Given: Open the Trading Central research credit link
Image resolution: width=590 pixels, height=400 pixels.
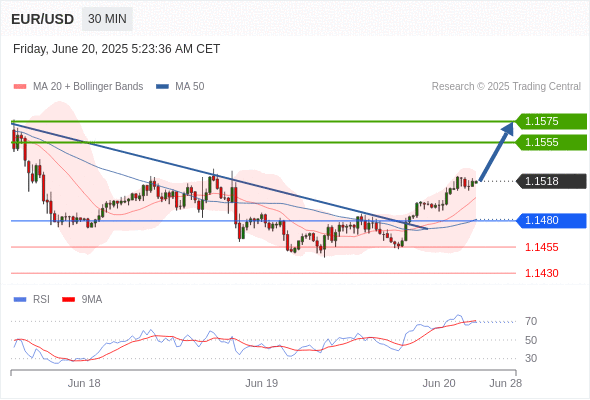Looking at the screenshot, I should [x=506, y=87].
